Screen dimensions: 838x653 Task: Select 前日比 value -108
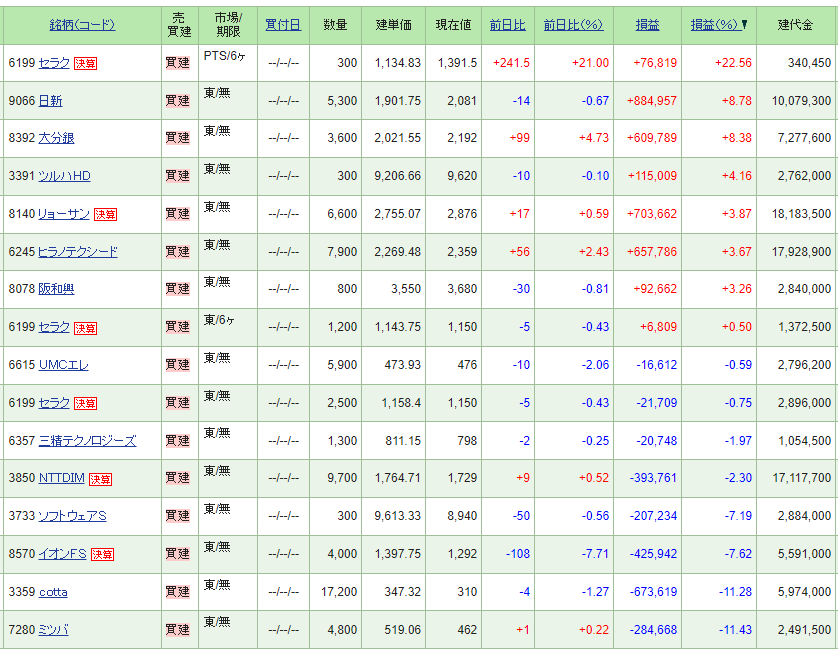tap(518, 554)
